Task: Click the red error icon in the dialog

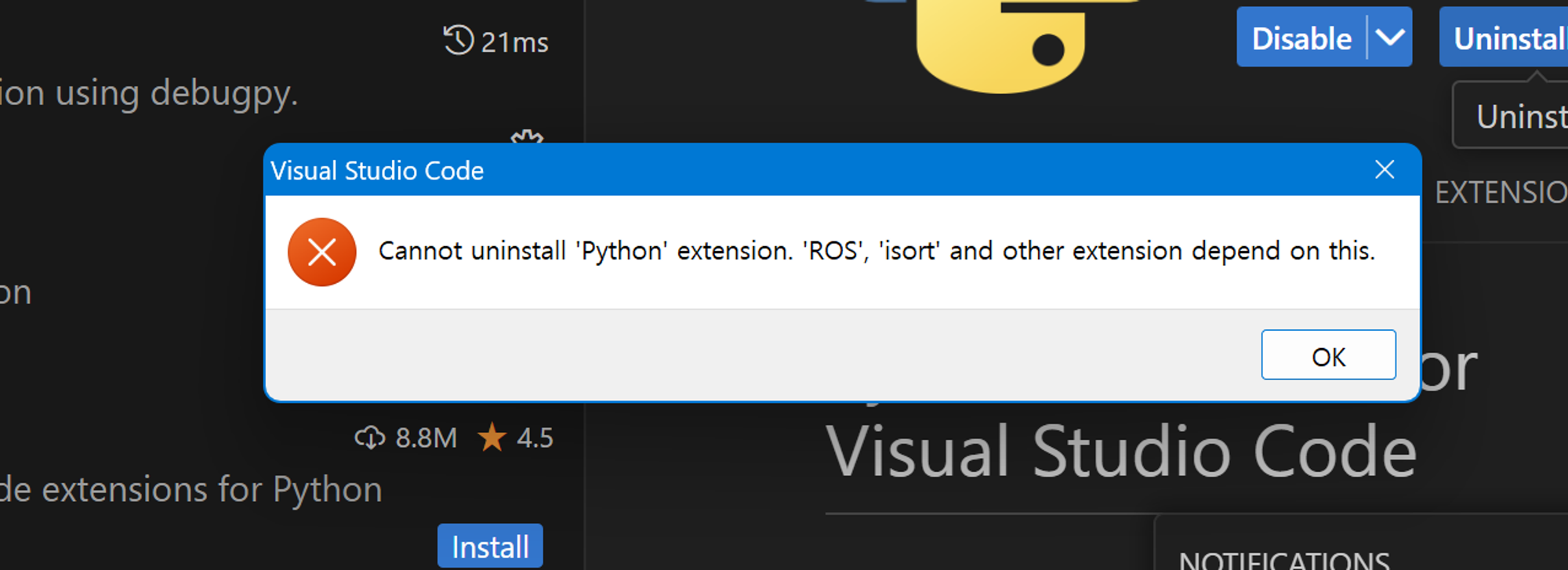Action: click(321, 252)
